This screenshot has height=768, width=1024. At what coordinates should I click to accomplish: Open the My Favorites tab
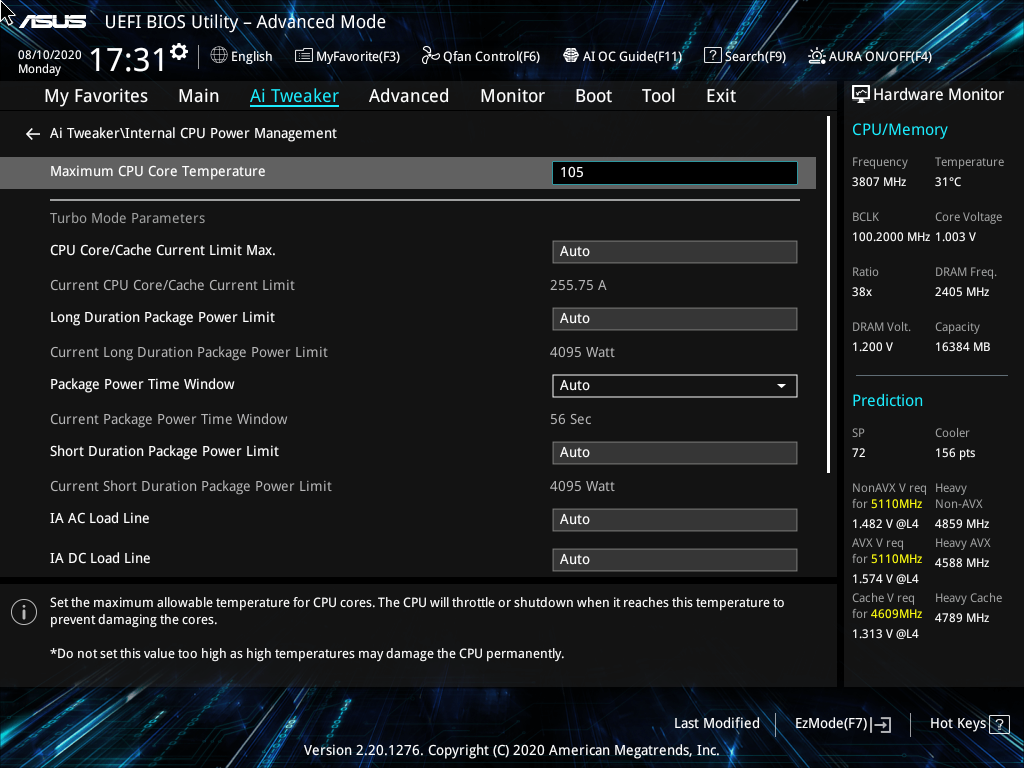pyautogui.click(x=96, y=96)
